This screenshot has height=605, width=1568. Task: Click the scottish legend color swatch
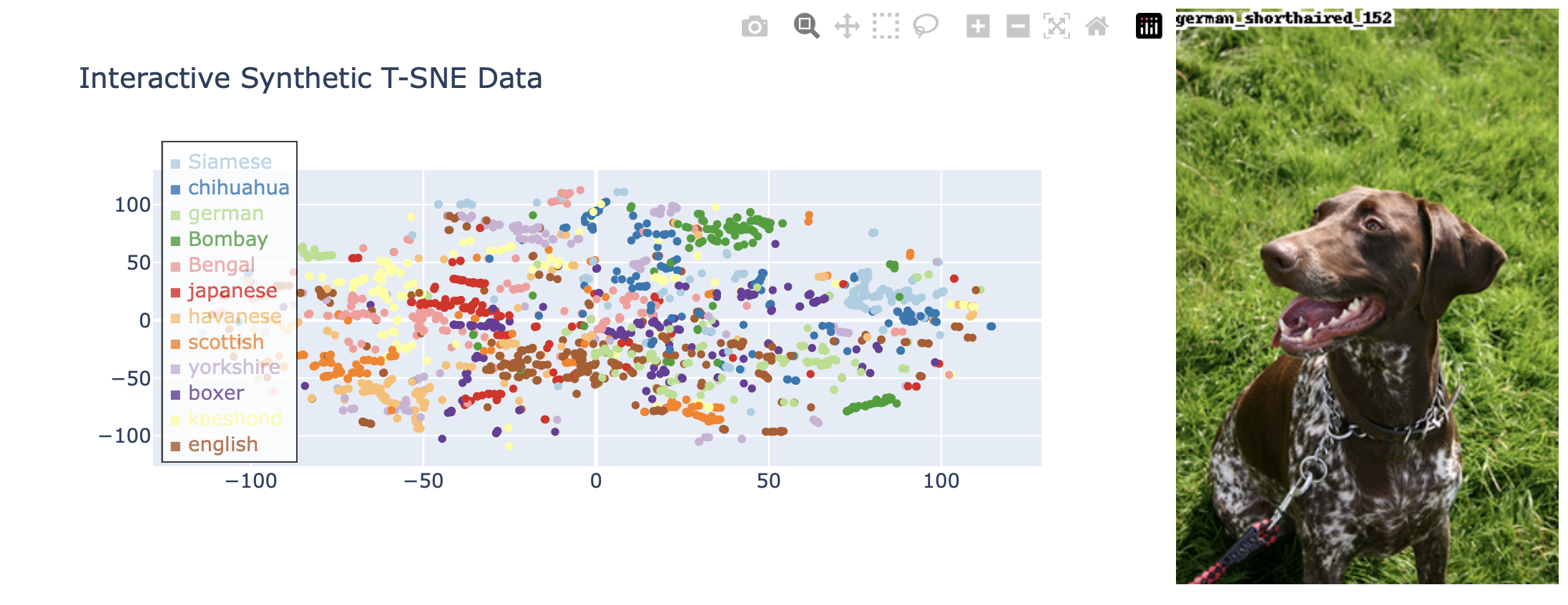coord(175,344)
